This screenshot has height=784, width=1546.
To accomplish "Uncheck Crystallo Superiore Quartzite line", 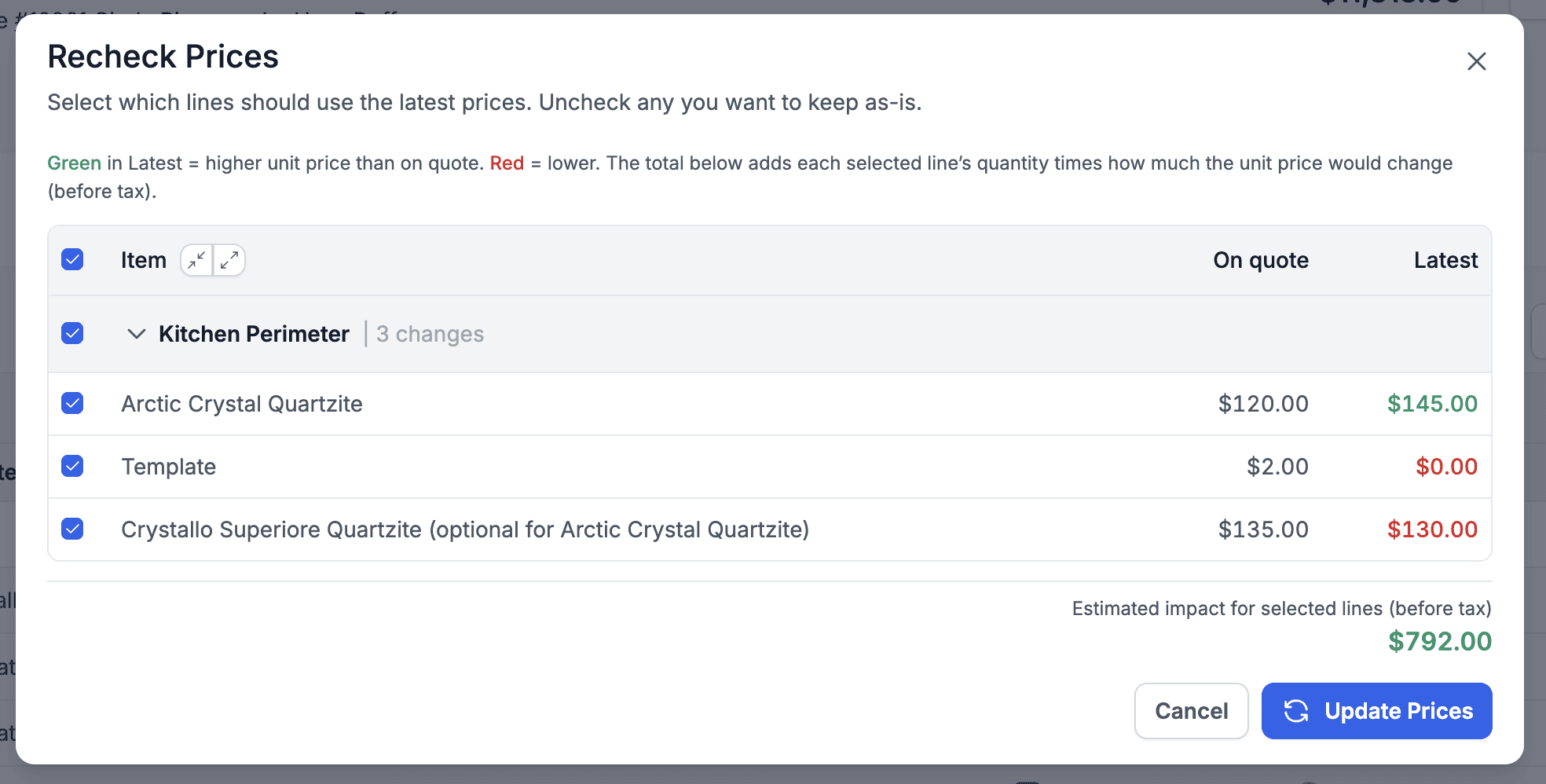I will tap(72, 529).
